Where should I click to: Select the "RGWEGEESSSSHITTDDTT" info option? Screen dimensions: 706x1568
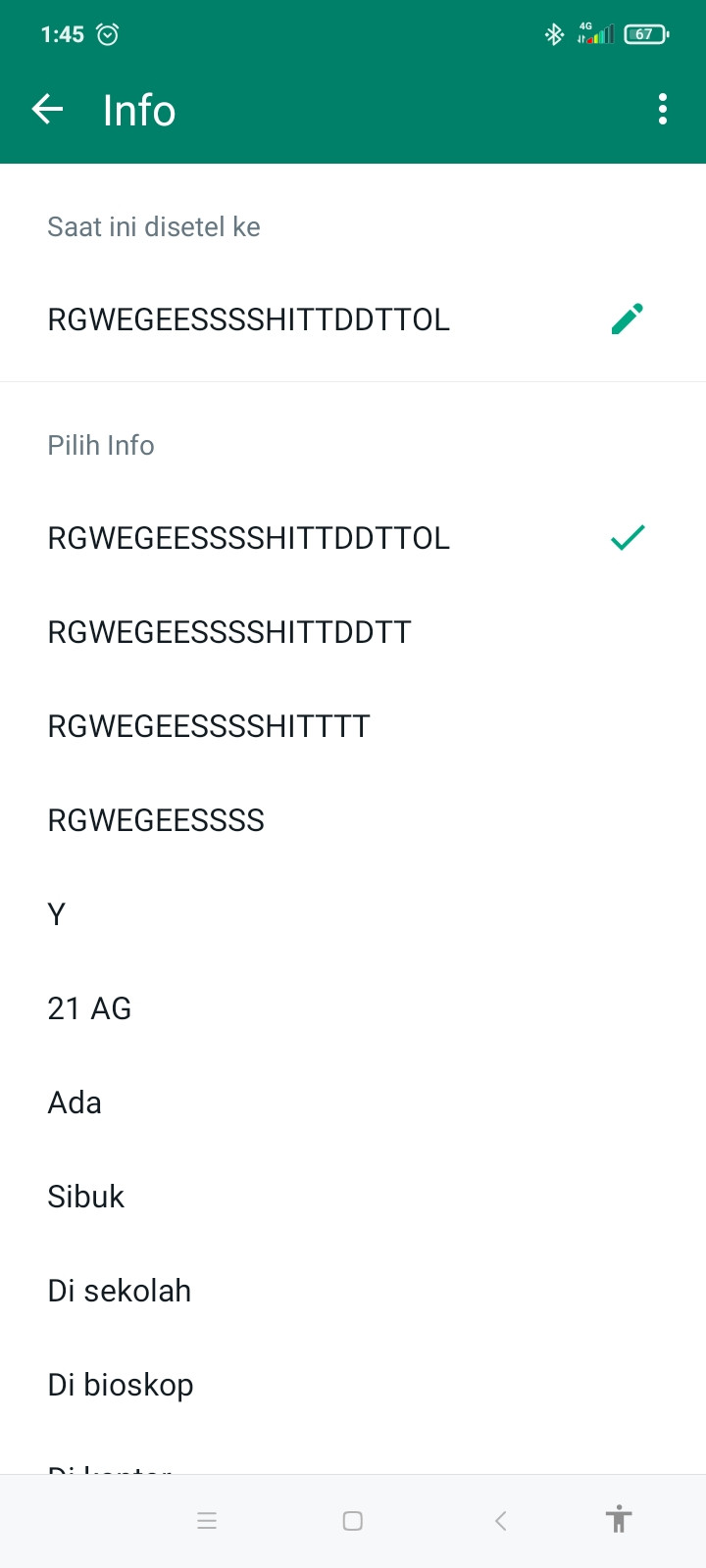(x=229, y=632)
